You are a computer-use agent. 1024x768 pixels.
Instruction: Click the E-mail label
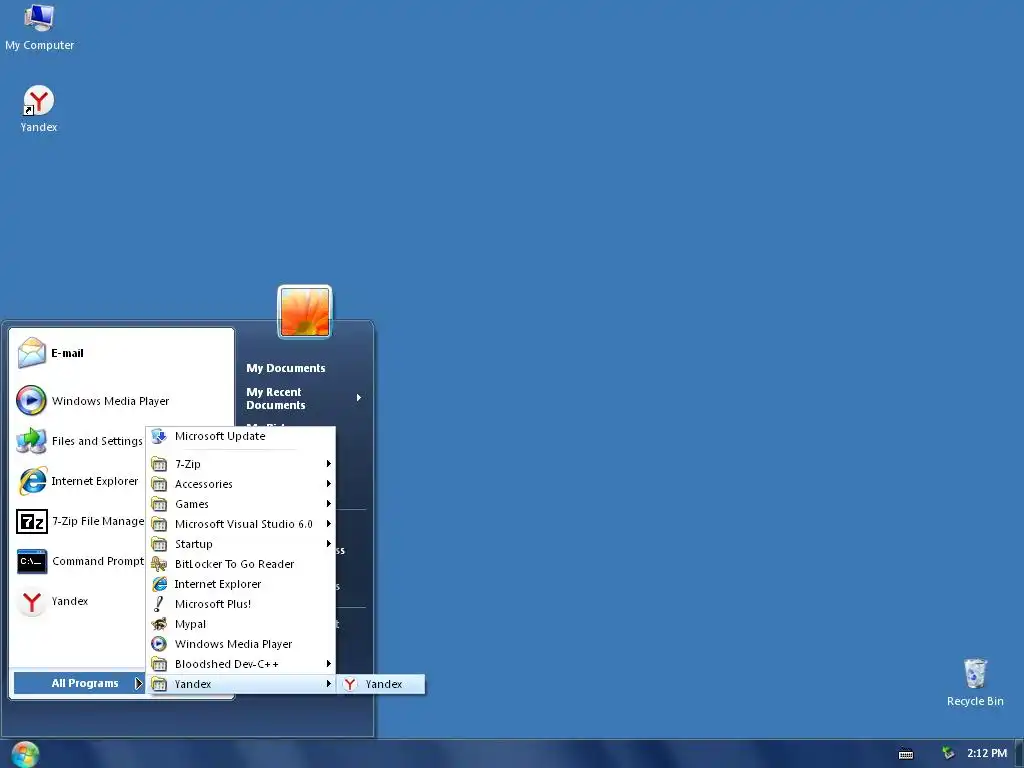pyautogui.click(x=67, y=353)
